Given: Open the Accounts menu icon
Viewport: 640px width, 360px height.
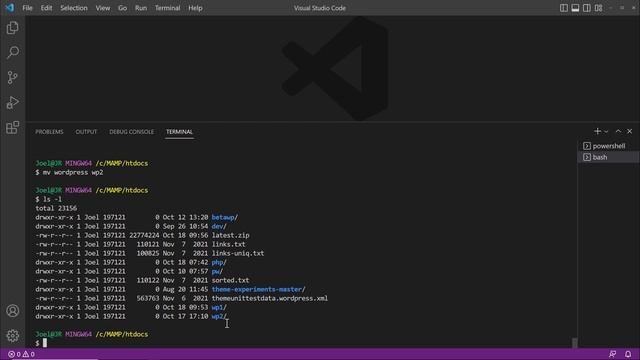Looking at the screenshot, I should point(13,311).
